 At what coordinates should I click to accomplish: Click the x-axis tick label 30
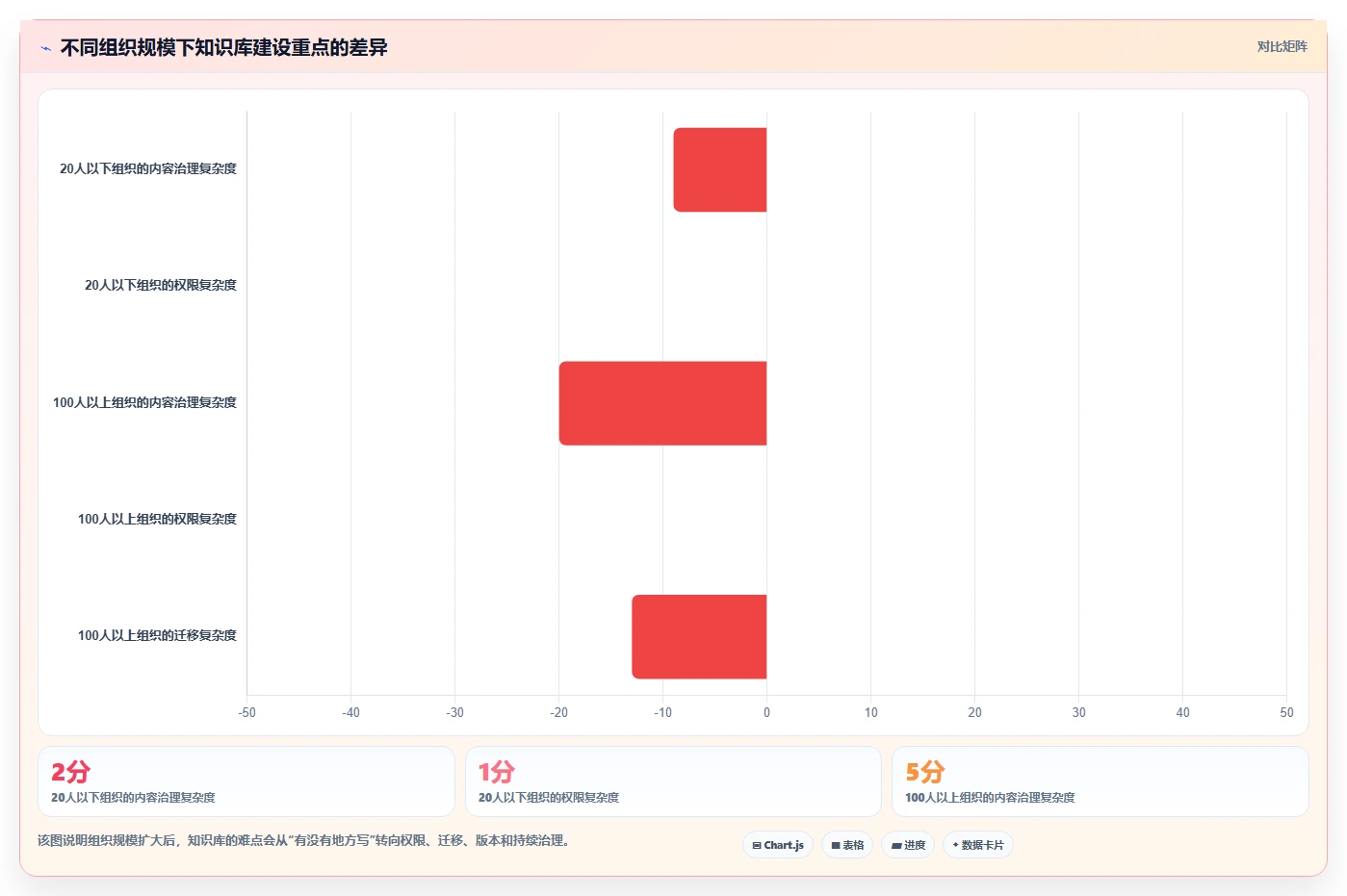(1078, 712)
